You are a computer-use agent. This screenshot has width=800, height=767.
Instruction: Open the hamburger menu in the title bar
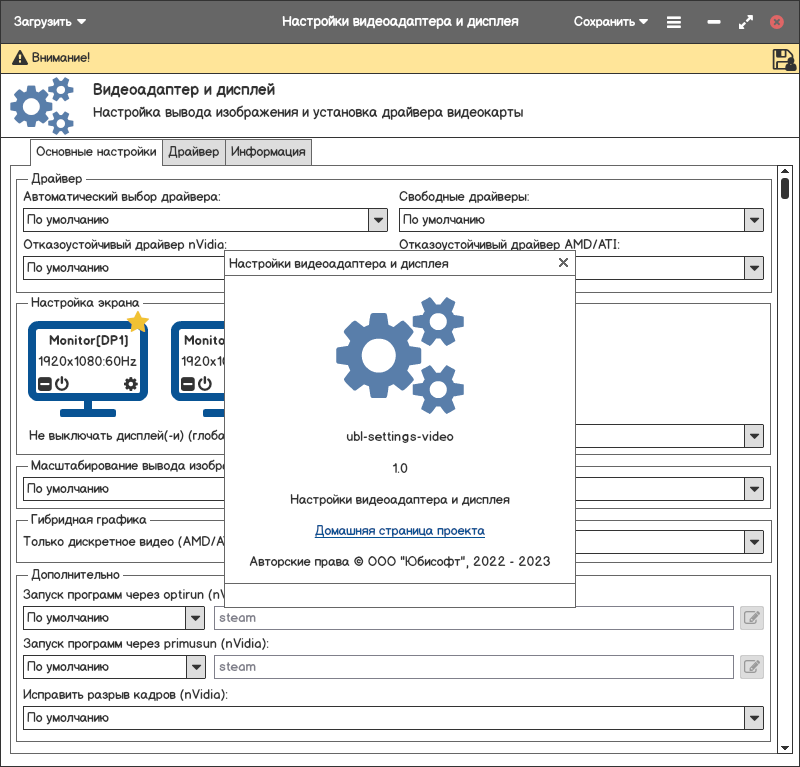674,21
